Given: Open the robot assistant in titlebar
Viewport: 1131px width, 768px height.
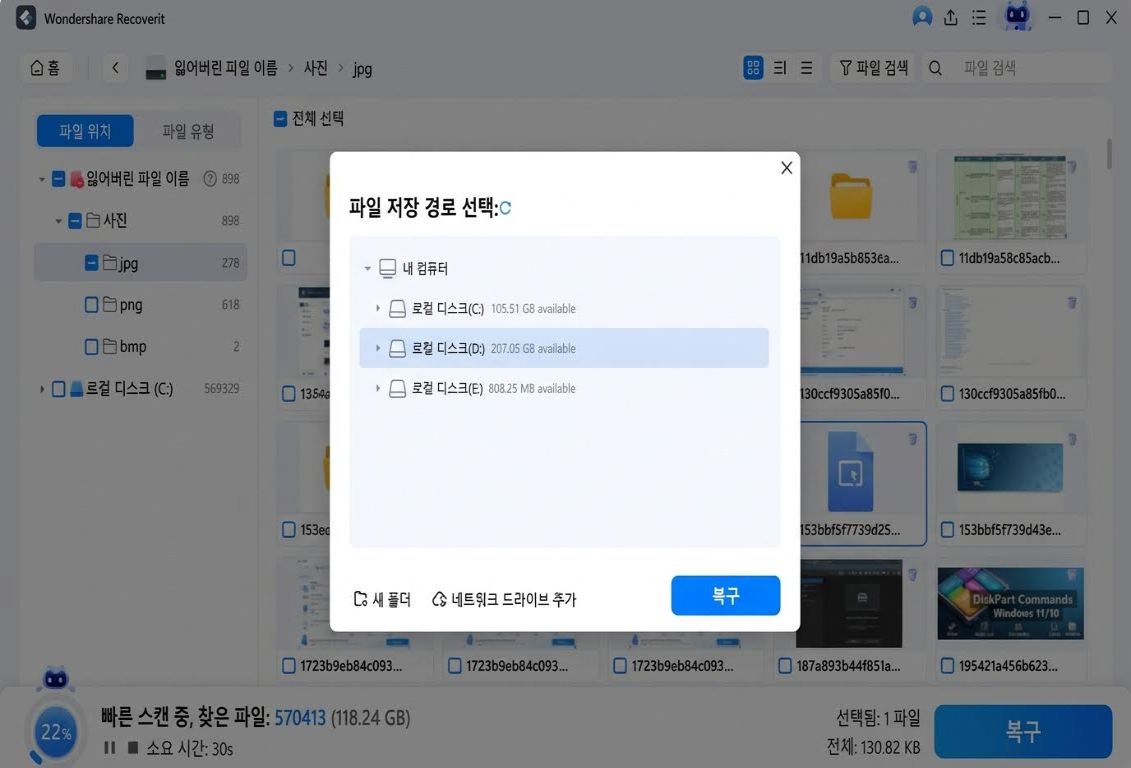Looking at the screenshot, I should pyautogui.click(x=1016, y=17).
